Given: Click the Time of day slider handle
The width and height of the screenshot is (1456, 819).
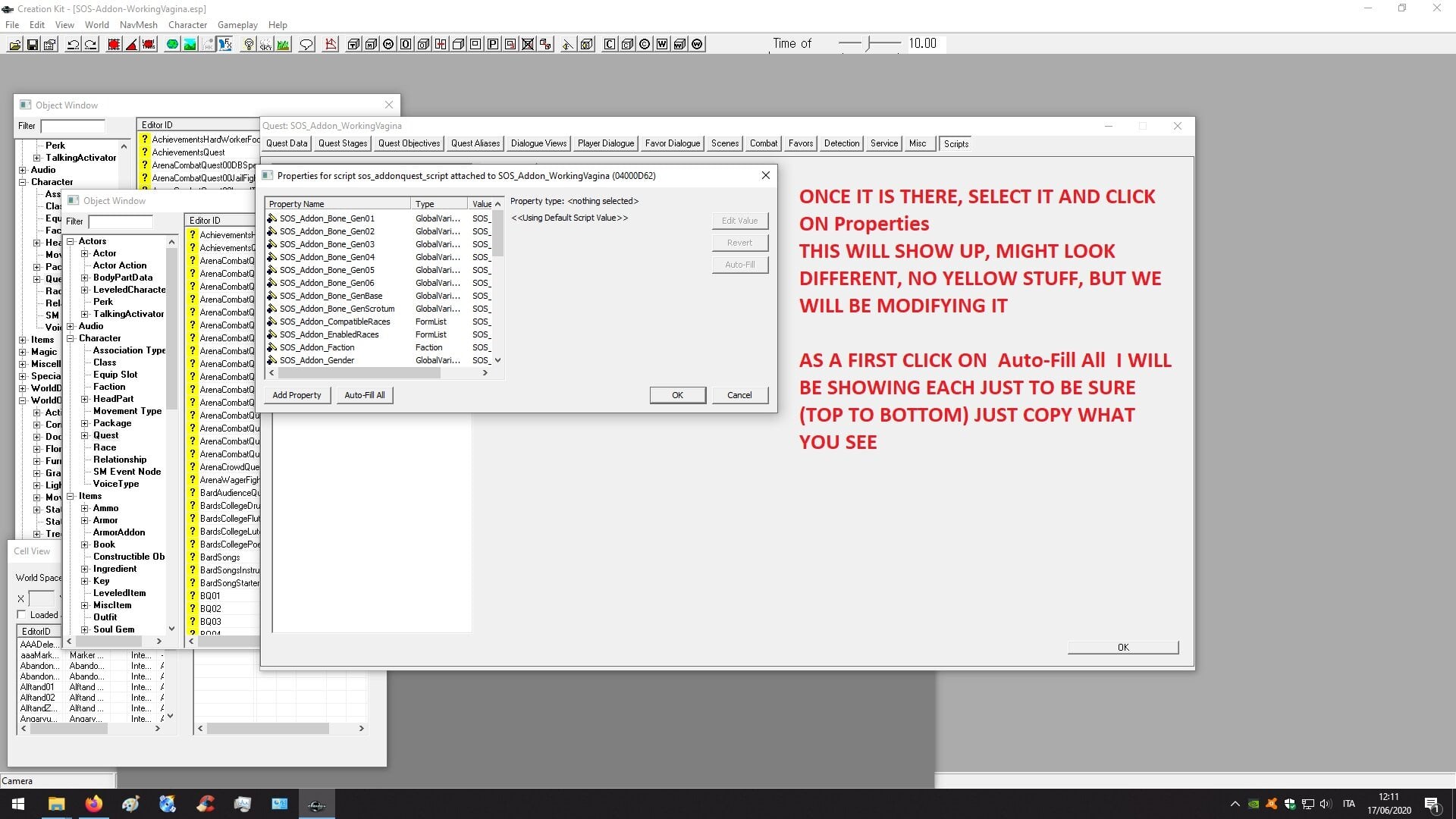Looking at the screenshot, I should pyautogui.click(x=871, y=43).
